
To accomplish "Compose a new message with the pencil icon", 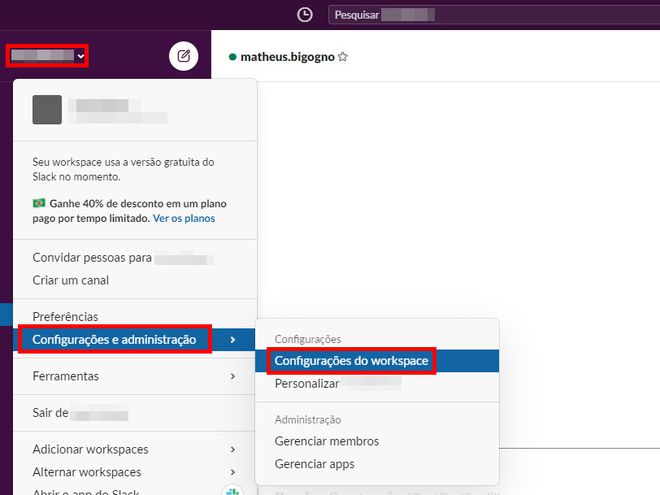I will 184,56.
